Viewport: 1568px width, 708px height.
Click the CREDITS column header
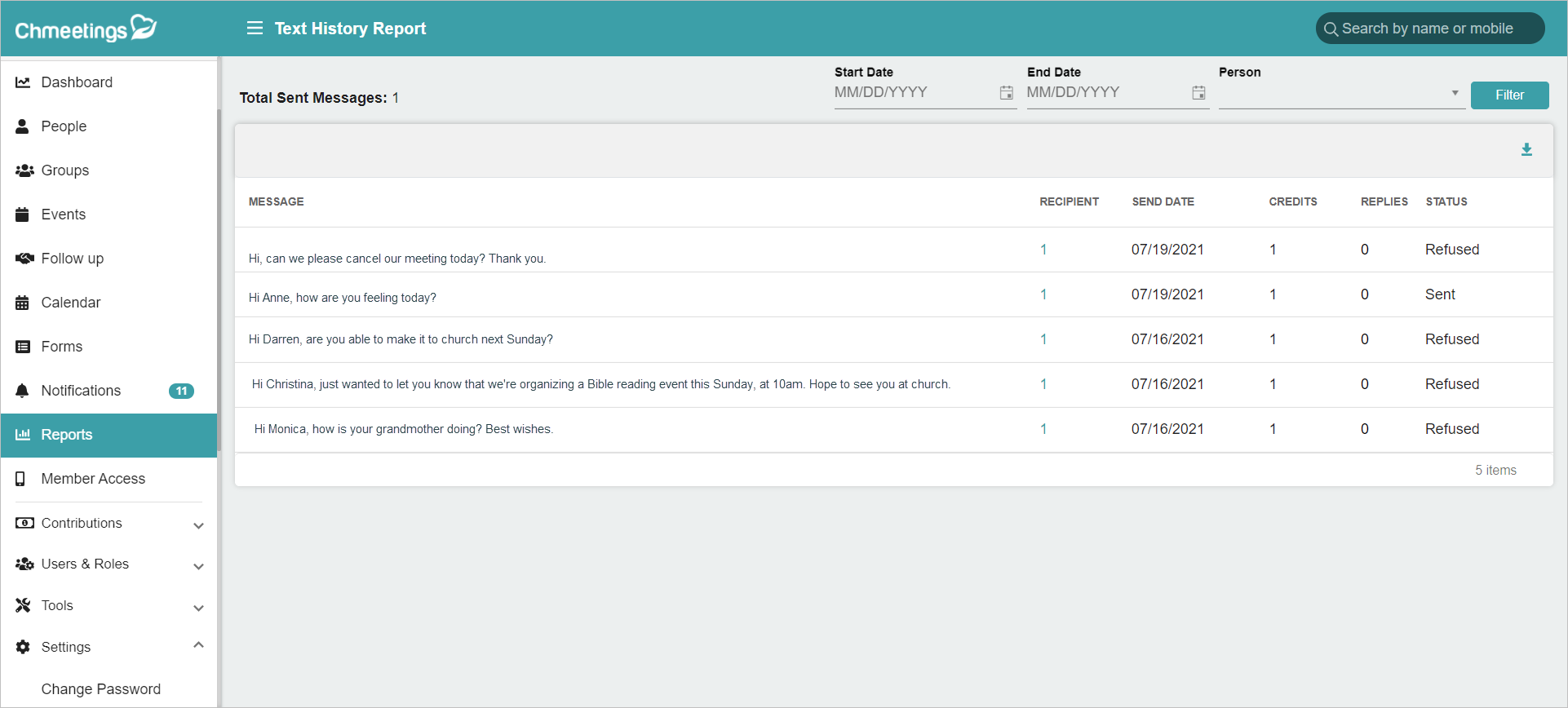coord(1292,201)
